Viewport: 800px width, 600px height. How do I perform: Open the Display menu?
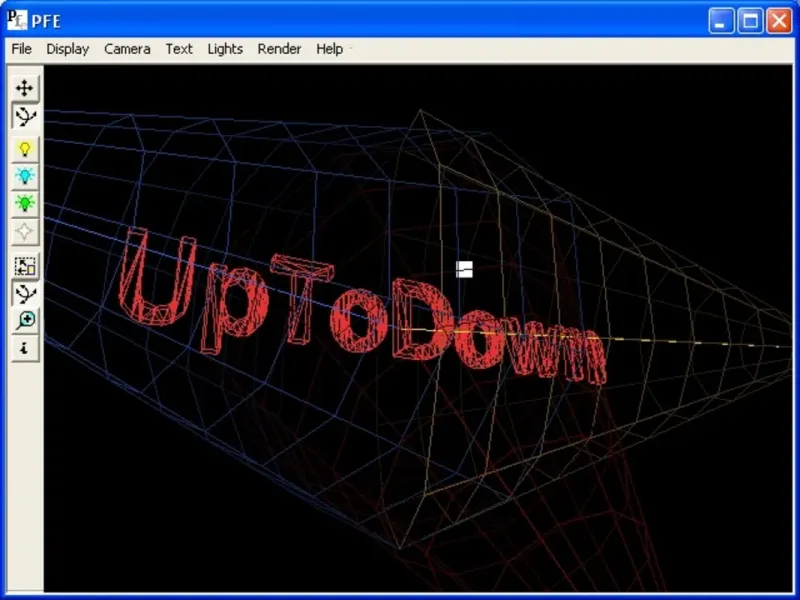coord(68,49)
